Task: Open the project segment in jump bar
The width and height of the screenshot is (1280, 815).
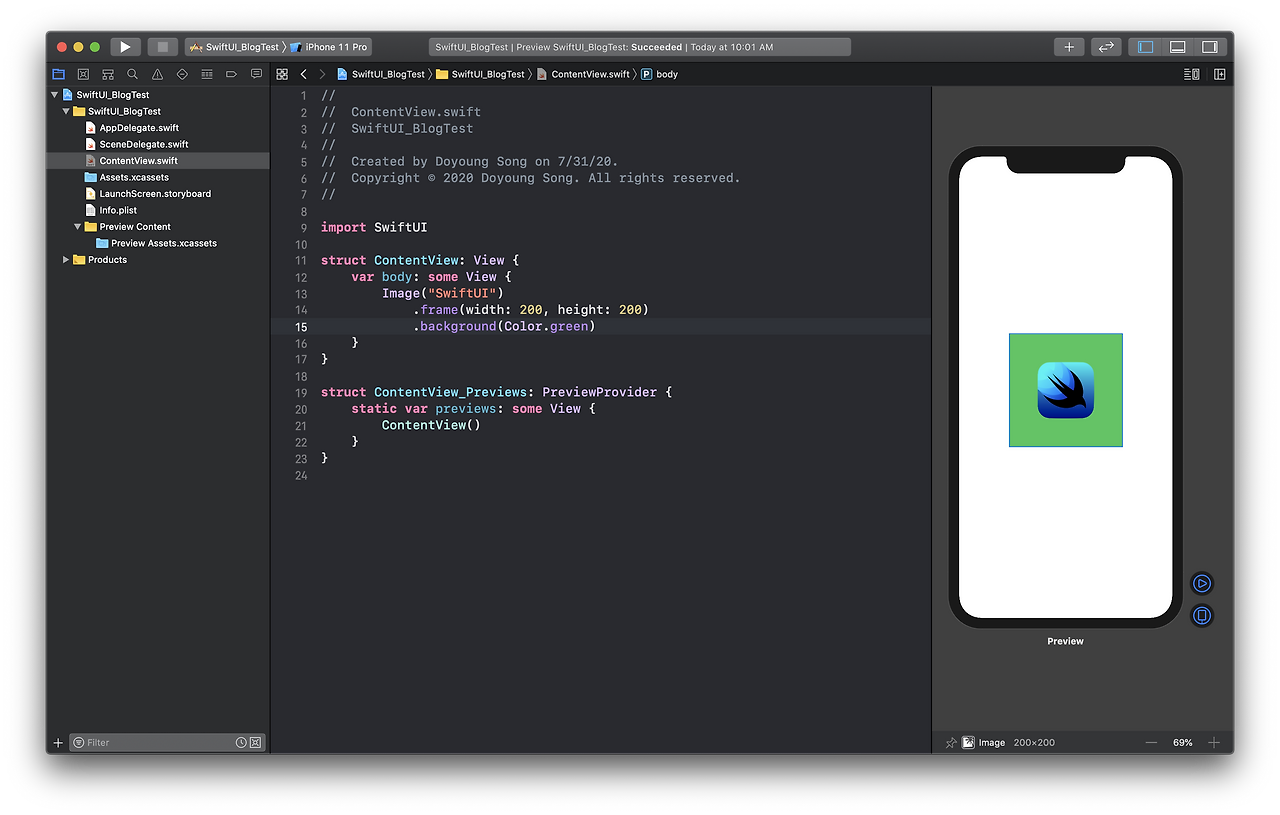Action: 381,74
